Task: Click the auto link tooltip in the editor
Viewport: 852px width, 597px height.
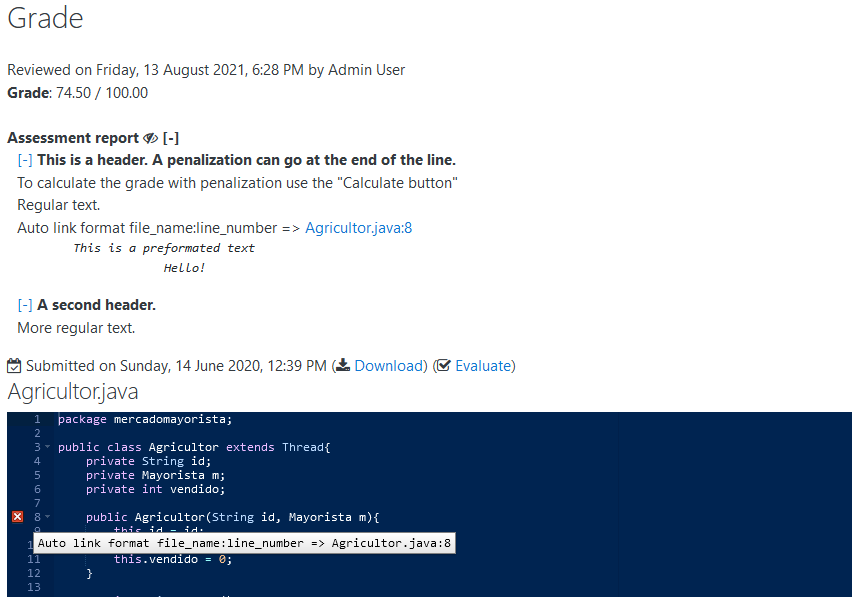Action: (x=245, y=544)
